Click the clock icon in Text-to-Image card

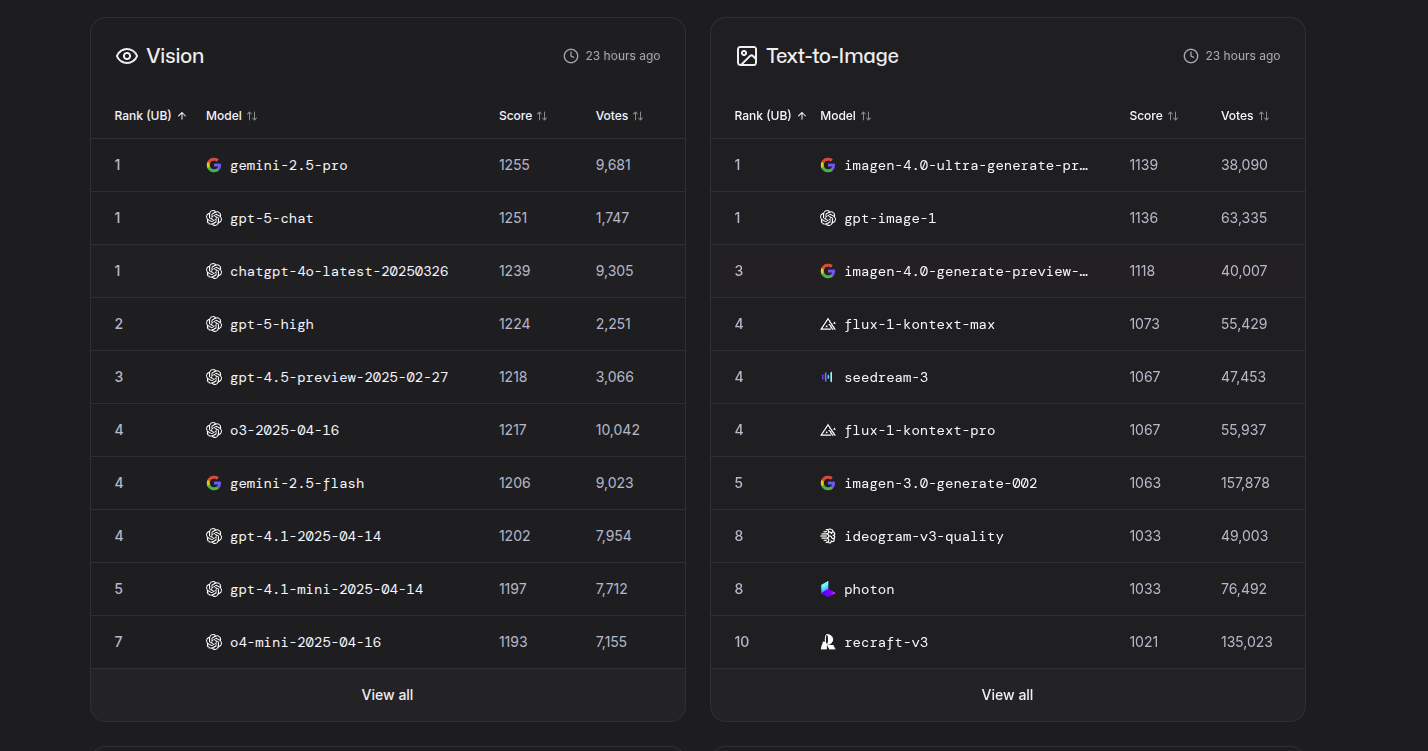1191,56
